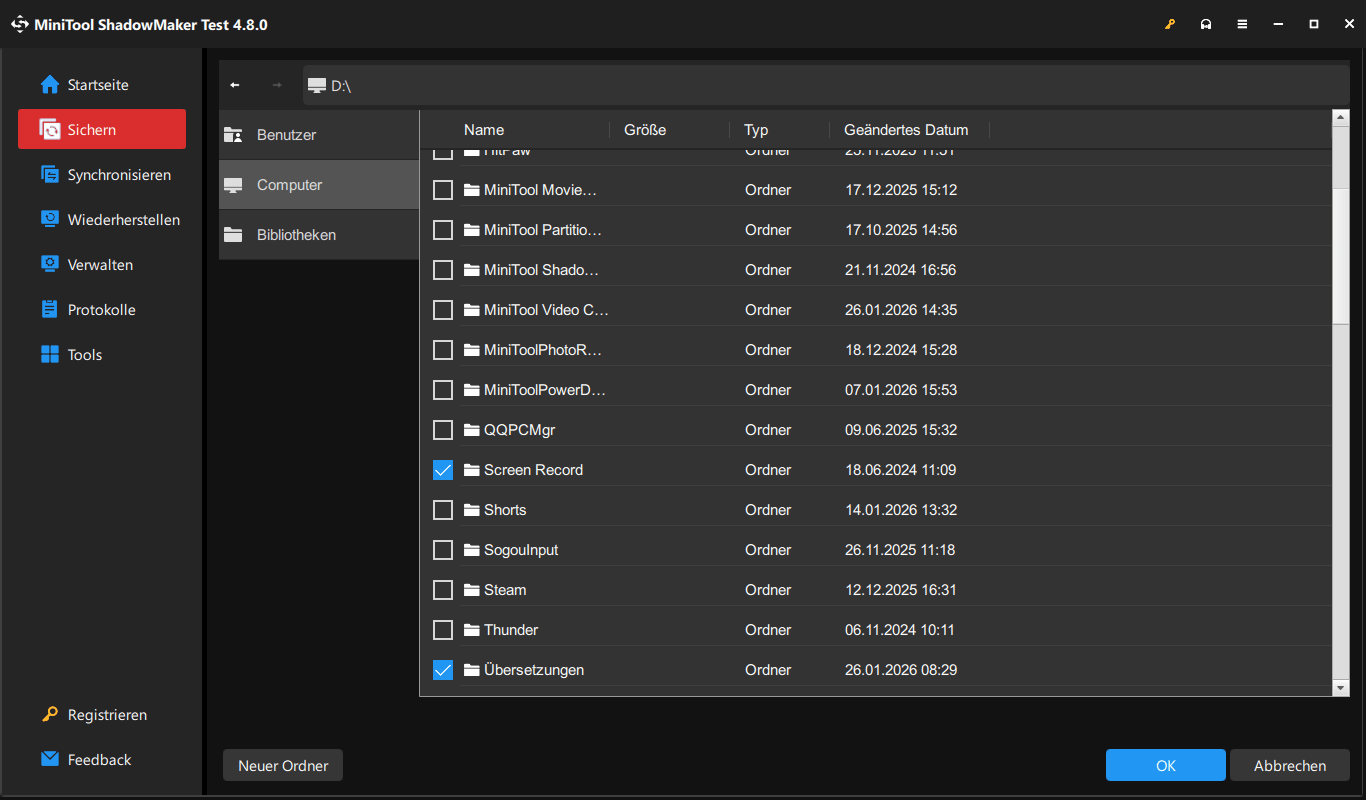
Task: Navigate back with the left arrow
Action: point(235,85)
